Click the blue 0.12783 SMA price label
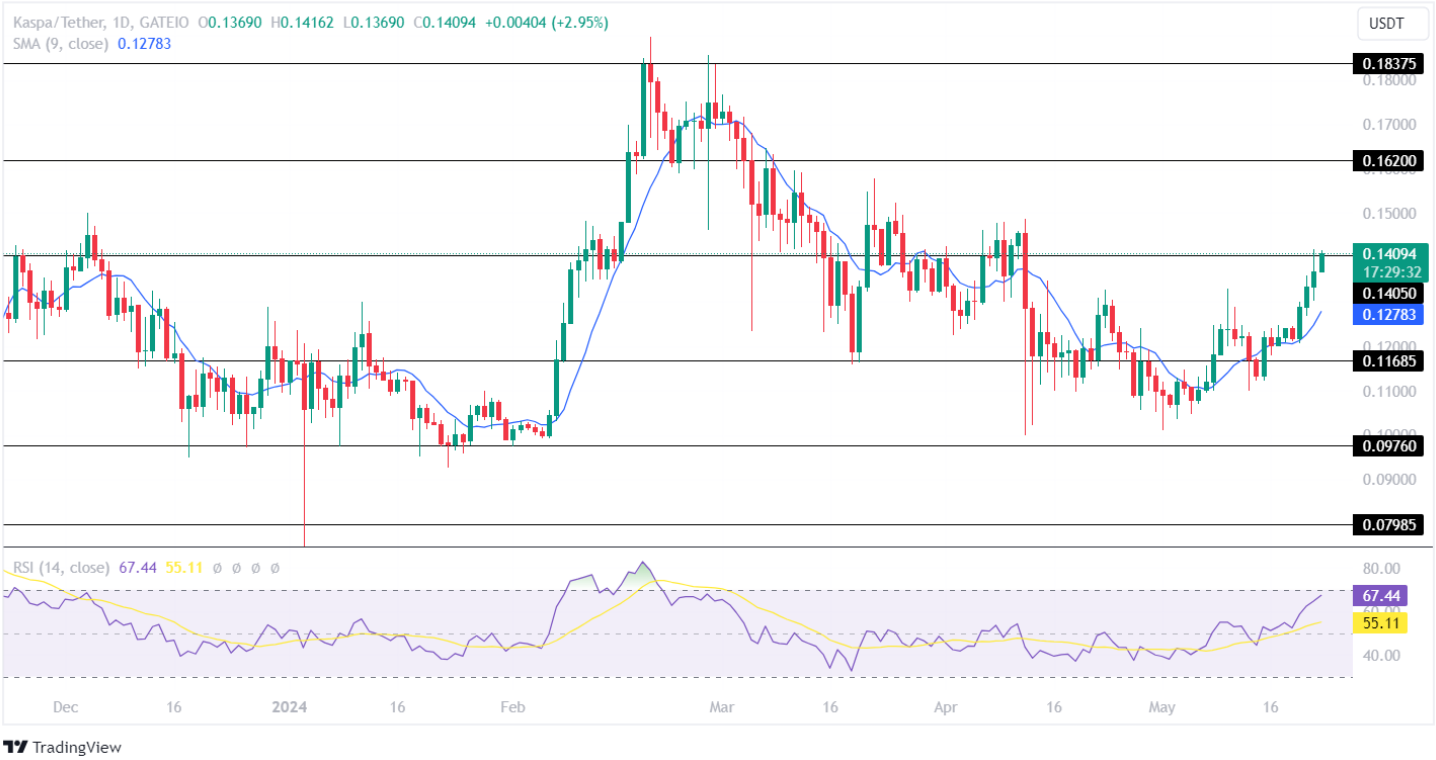 1388,314
